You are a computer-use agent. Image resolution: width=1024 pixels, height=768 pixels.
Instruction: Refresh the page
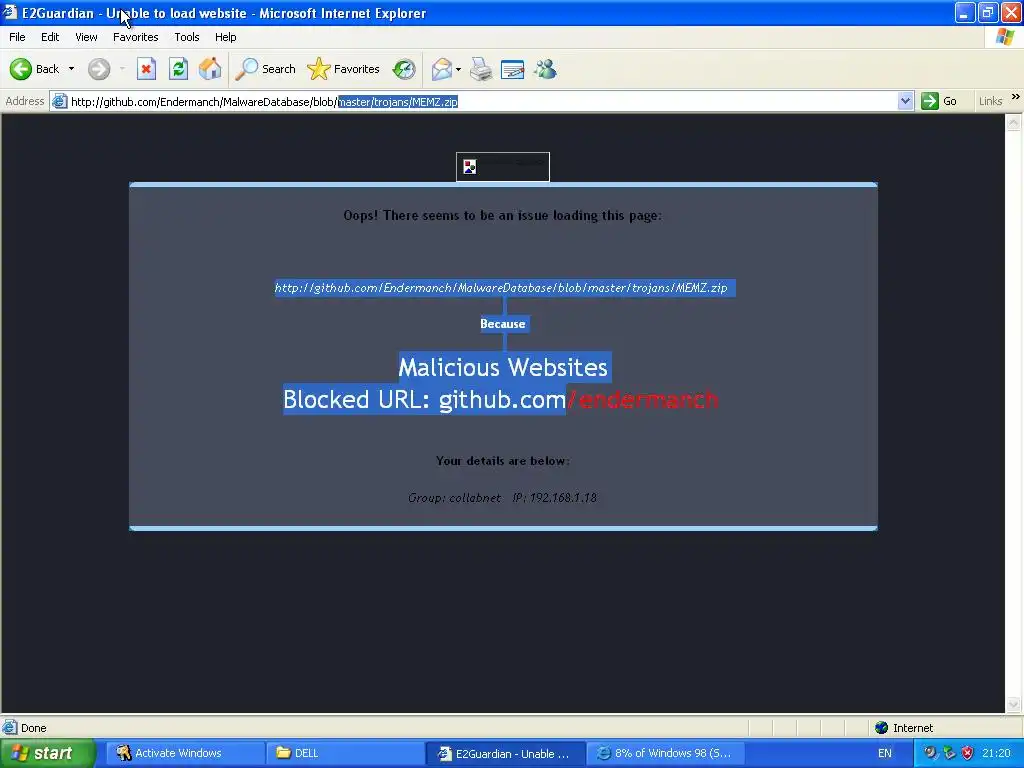tap(178, 69)
